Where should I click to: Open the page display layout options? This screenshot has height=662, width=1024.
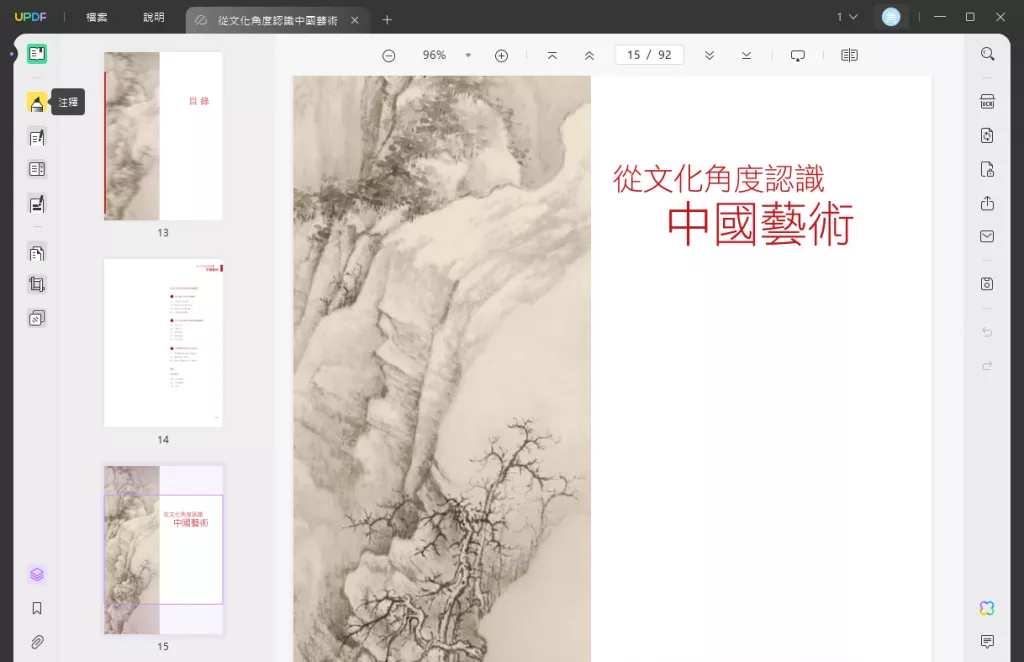coord(850,55)
